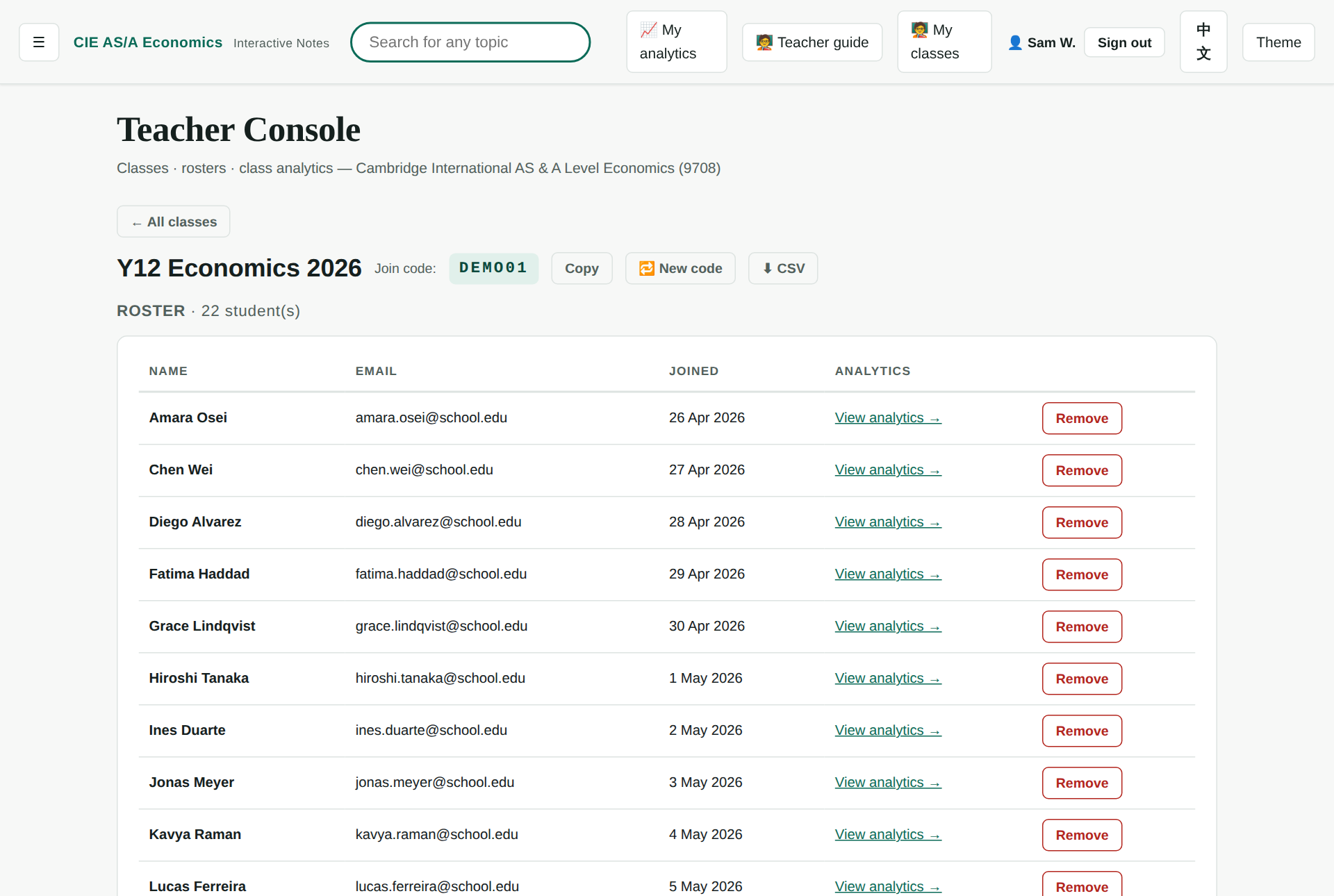Image resolution: width=1334 pixels, height=896 pixels.
Task: Remove Kavya Raman from roster
Action: tap(1082, 835)
